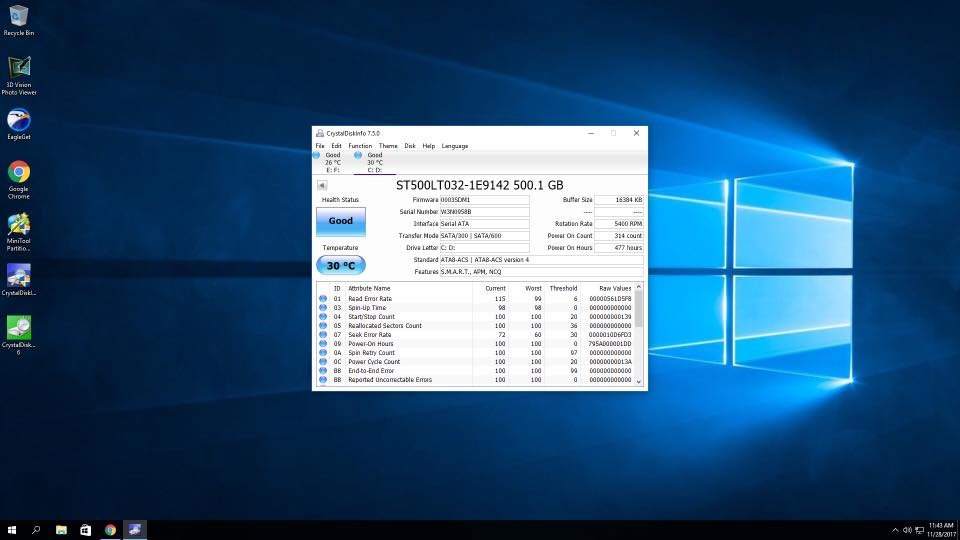Click the Buffer Size value 16384 KB
The image size is (960, 540).
(619, 200)
